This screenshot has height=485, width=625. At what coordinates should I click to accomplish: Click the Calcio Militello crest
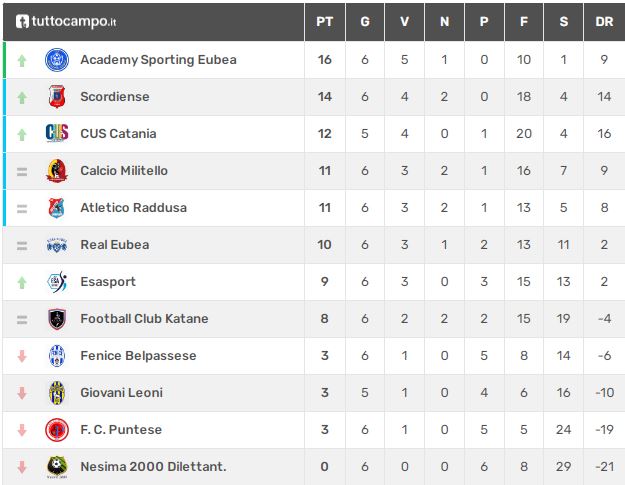pos(57,171)
